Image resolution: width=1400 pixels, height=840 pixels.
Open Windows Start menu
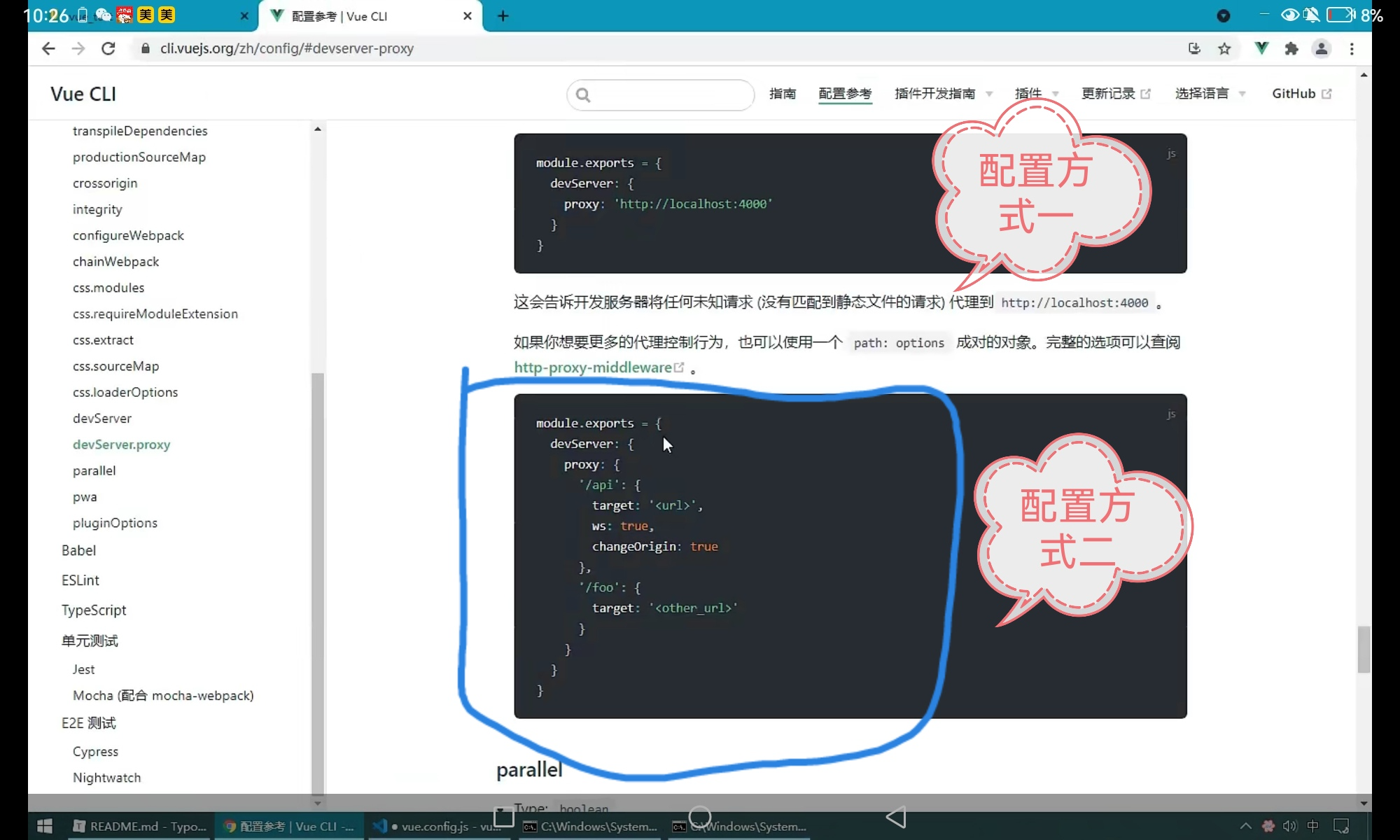tap(45, 826)
